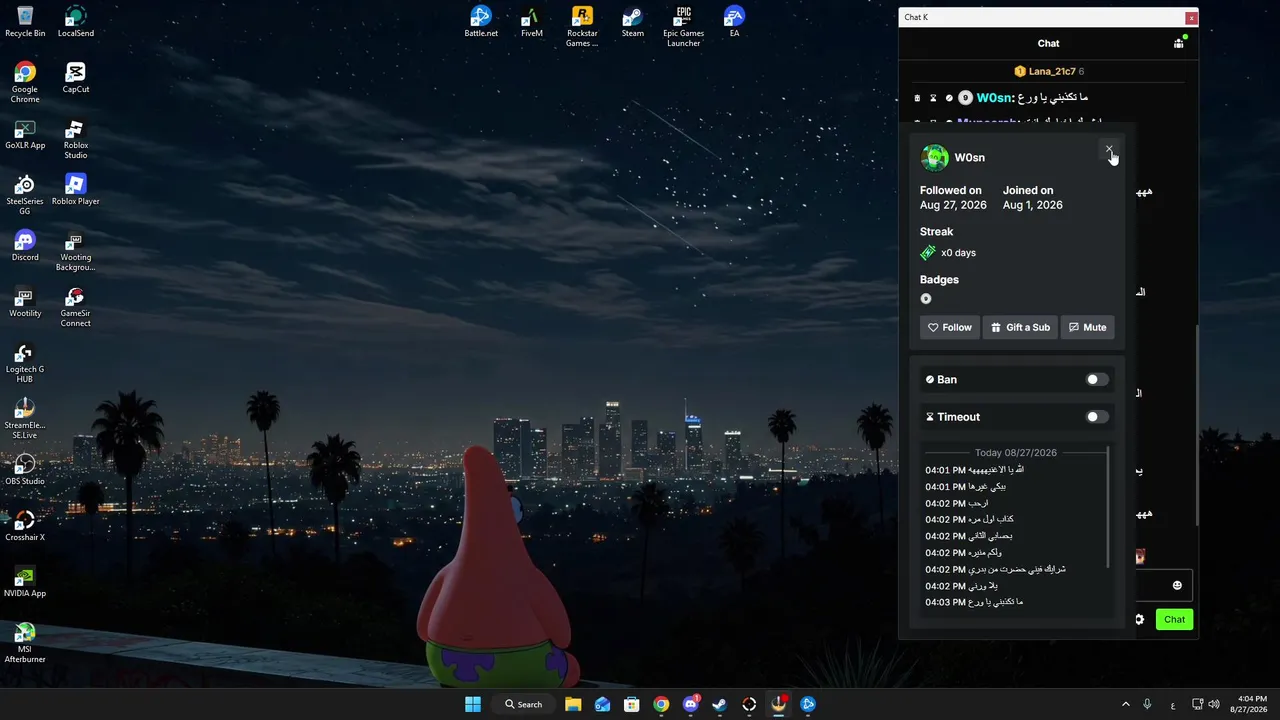Viewport: 1280px width, 720px height.
Task: Click the taskbar Search box
Action: (523, 704)
